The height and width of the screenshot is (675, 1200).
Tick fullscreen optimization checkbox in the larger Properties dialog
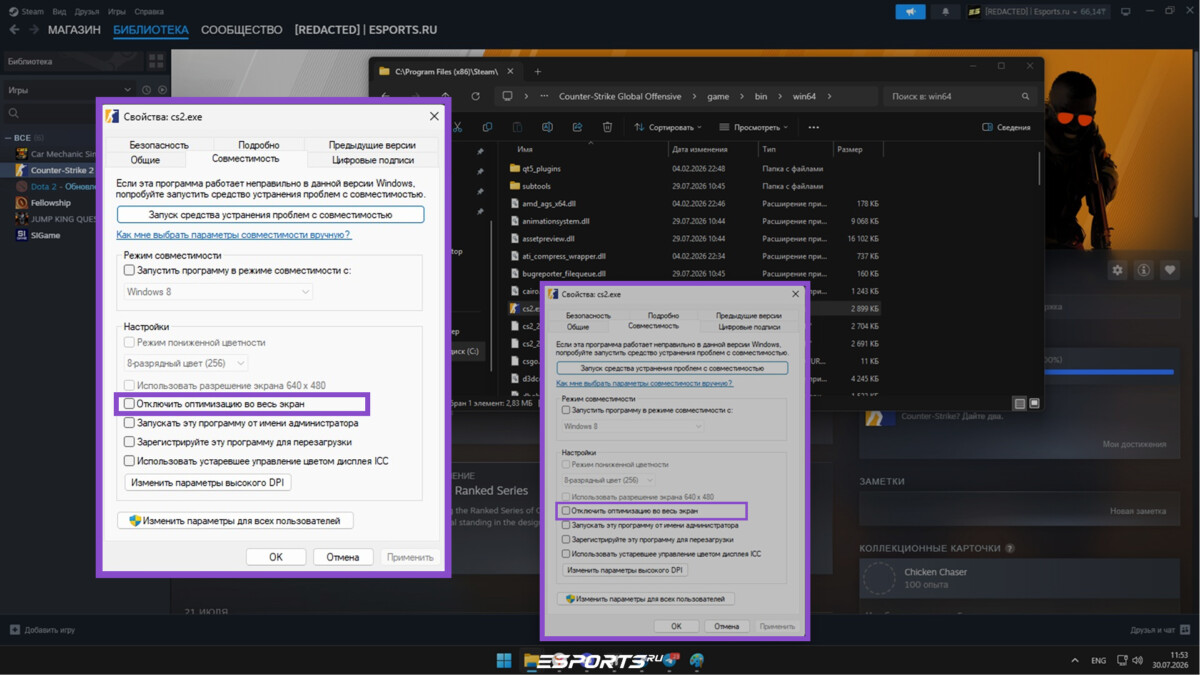[x=129, y=404]
